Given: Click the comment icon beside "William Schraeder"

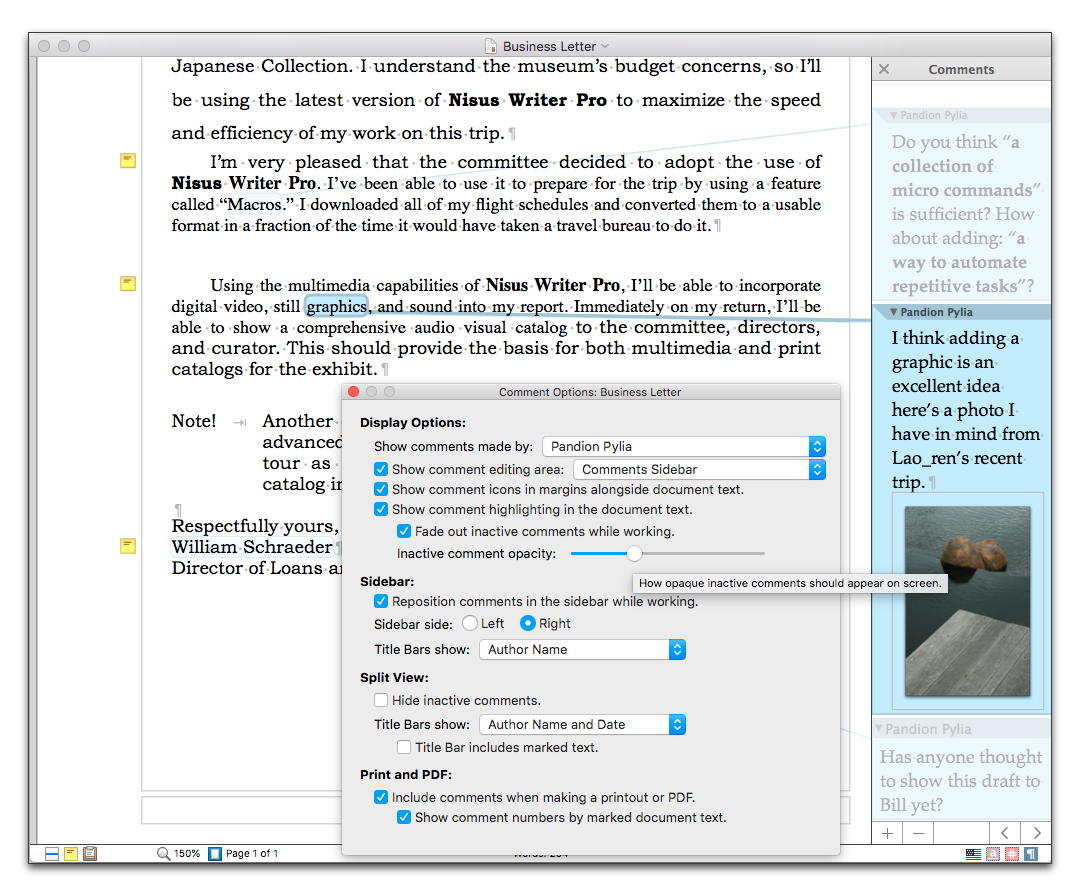Looking at the screenshot, I should [128, 545].
